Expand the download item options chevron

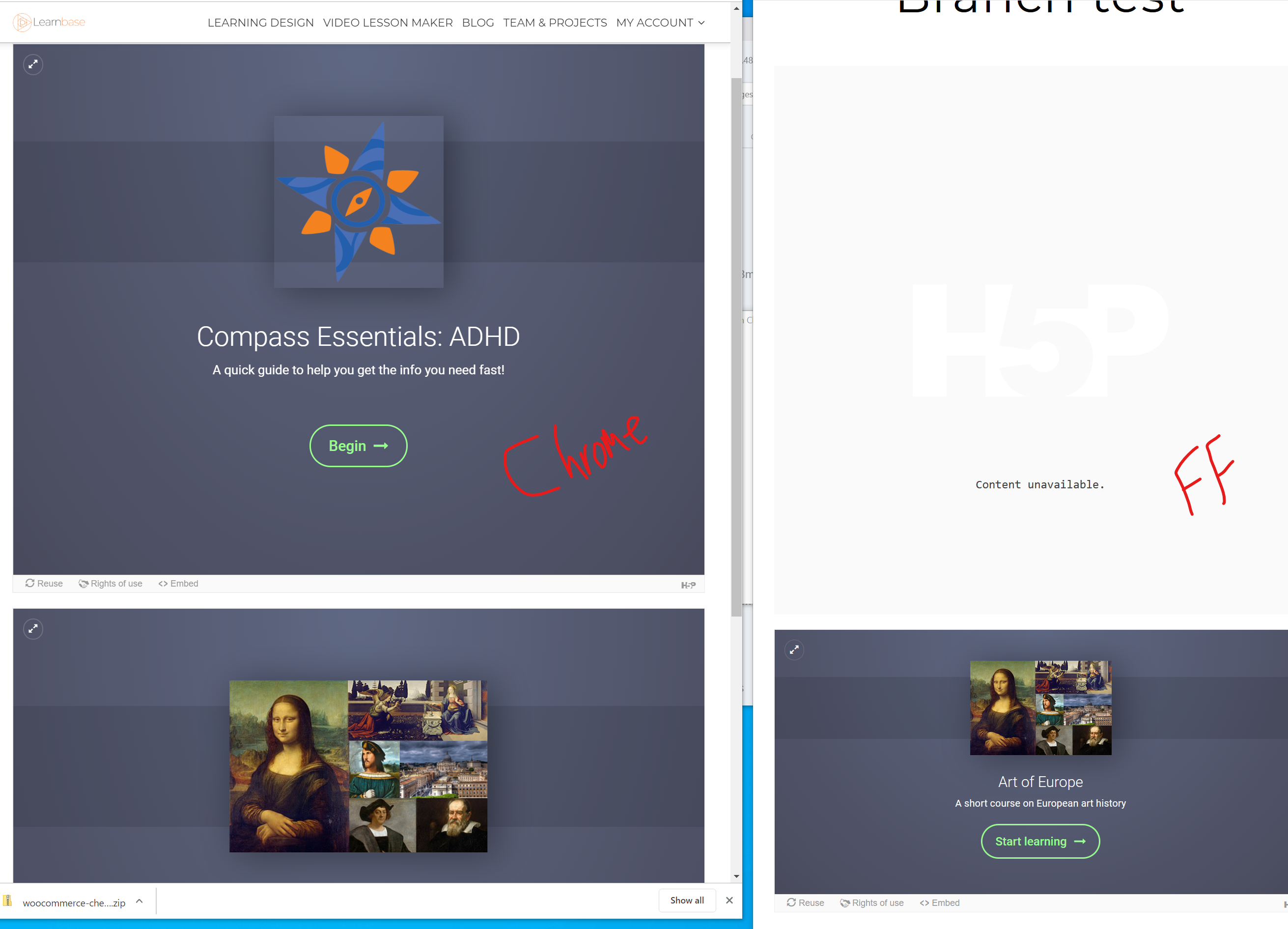point(139,901)
